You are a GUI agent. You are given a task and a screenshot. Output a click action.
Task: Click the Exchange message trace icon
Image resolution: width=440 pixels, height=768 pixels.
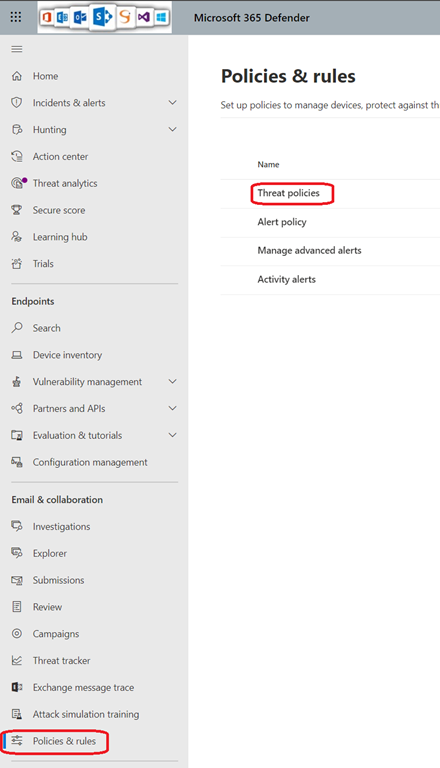(17, 687)
